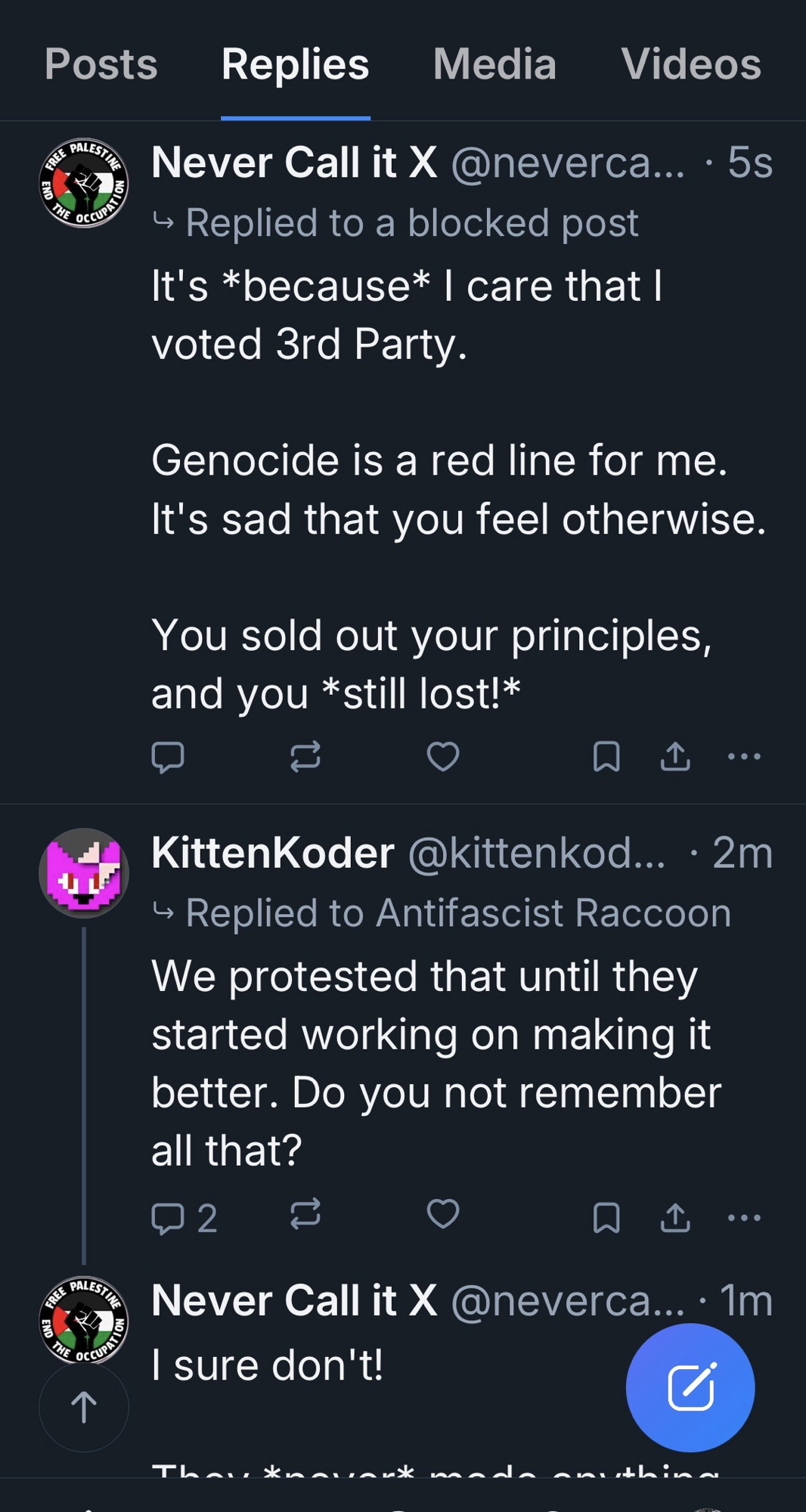
Task: Share KittenKoder's reply post
Action: [675, 1218]
